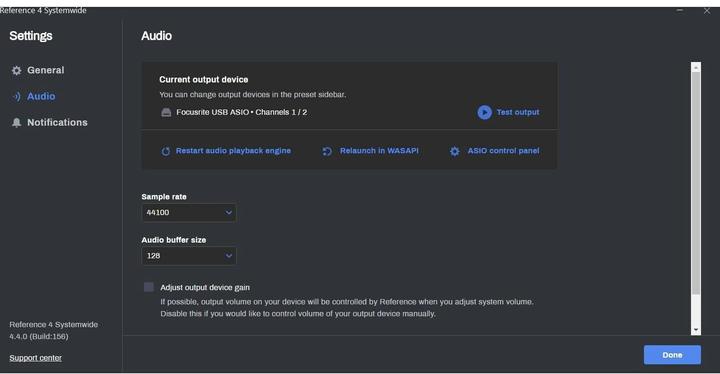This screenshot has height=374, width=720.
Task: Click the Notifications bell icon
Action: pyautogui.click(x=17, y=123)
